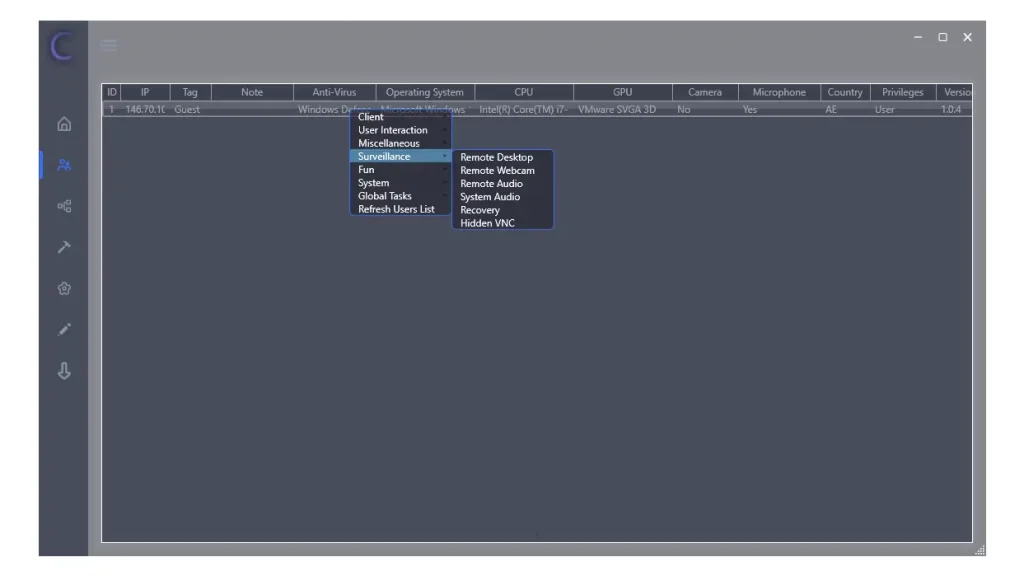Open the settings gear sidebar icon

click(x=64, y=288)
